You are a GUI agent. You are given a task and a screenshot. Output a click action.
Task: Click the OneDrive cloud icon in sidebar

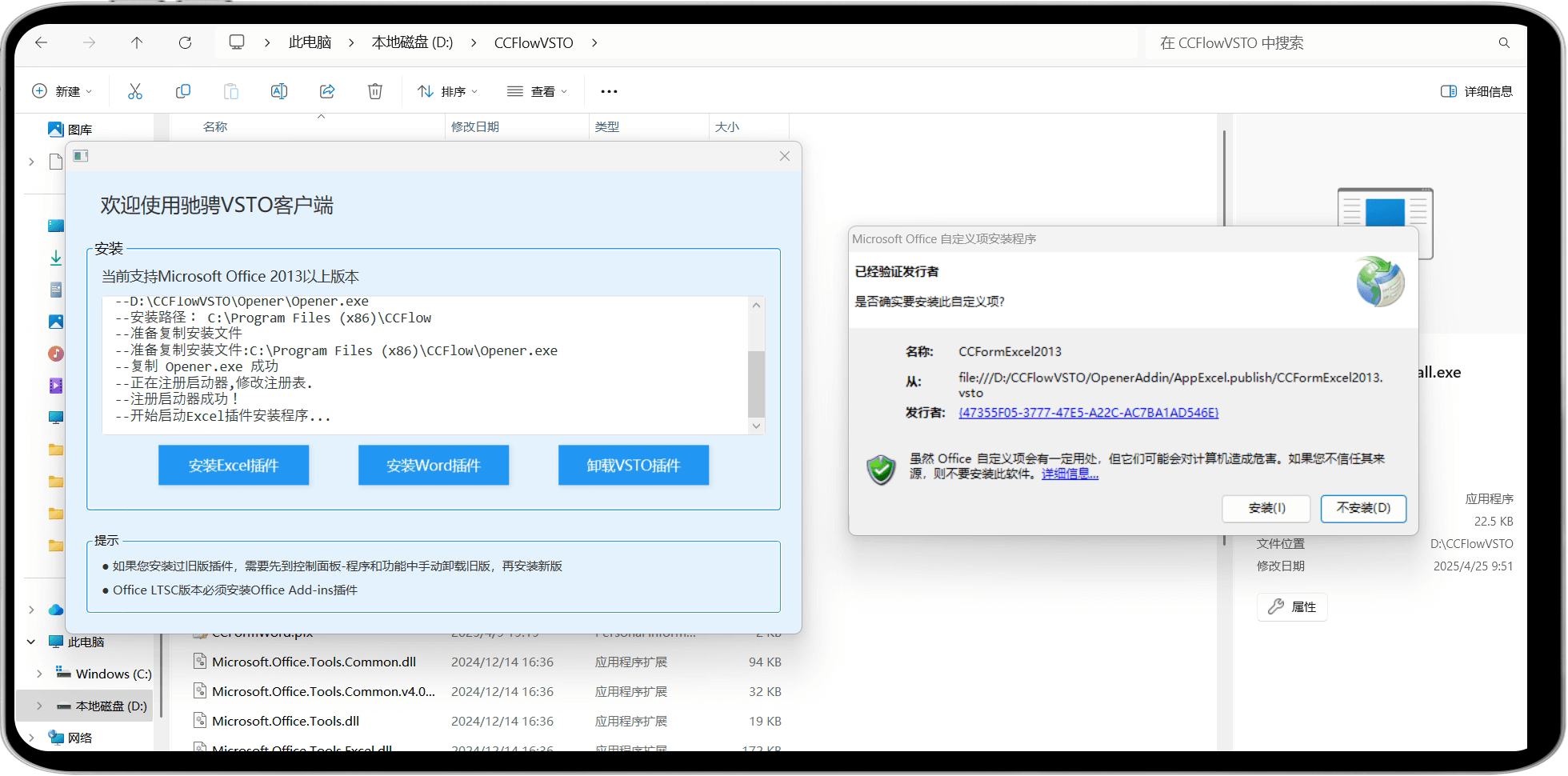tap(56, 610)
